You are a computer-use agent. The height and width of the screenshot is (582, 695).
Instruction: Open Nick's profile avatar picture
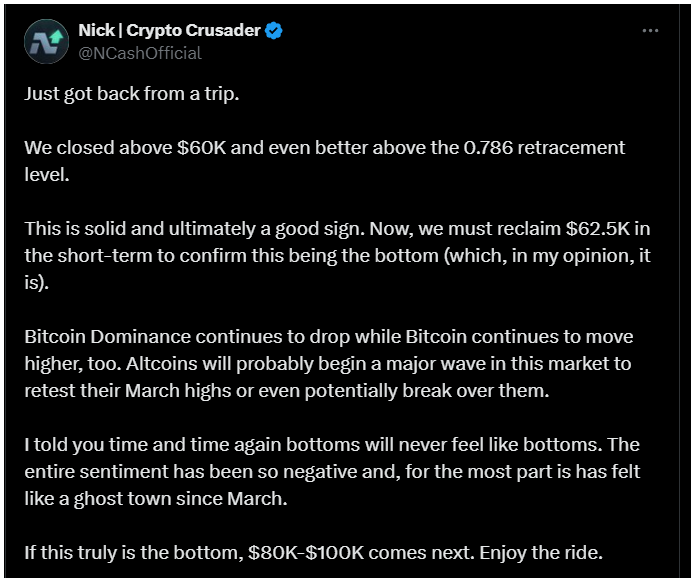click(x=47, y=42)
